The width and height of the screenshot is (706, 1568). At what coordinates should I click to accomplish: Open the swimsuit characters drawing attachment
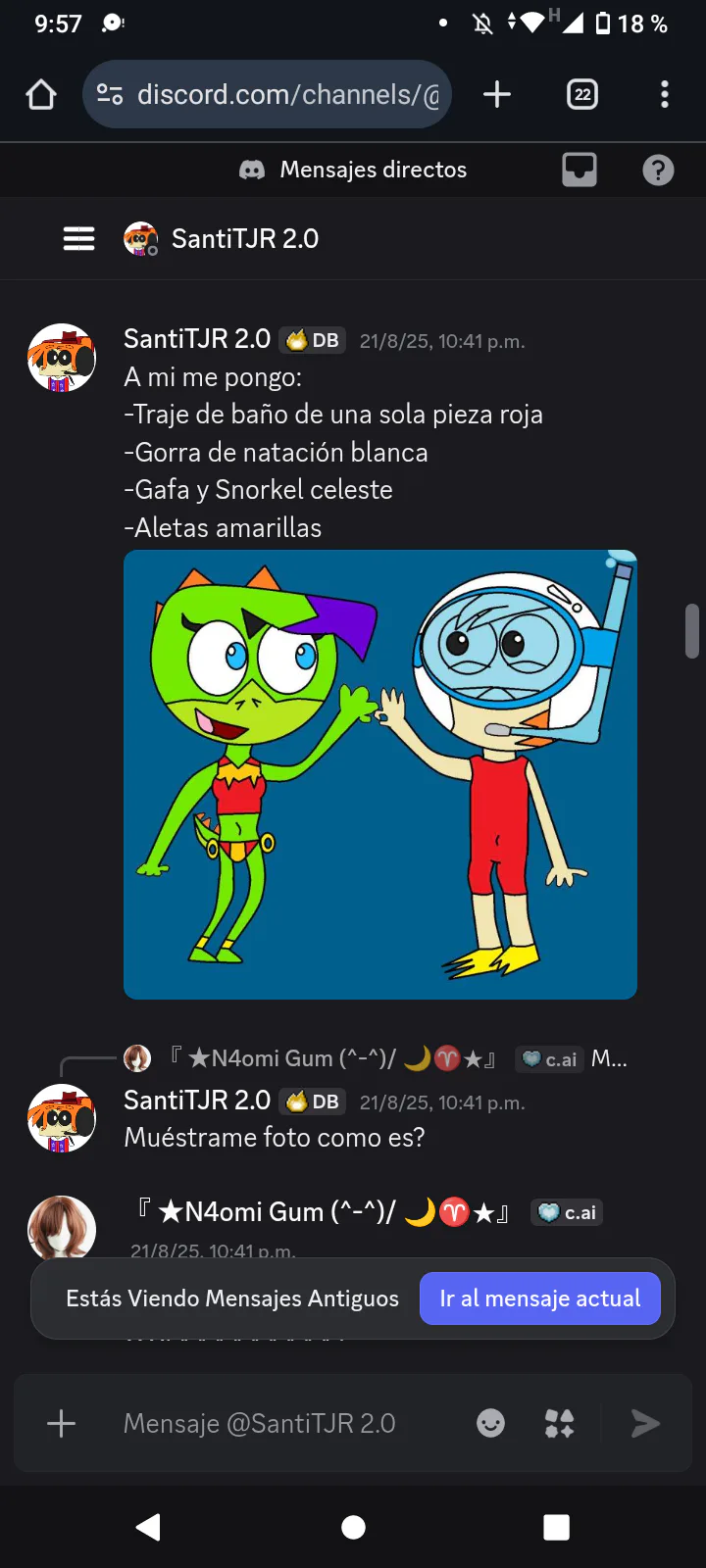click(x=380, y=774)
